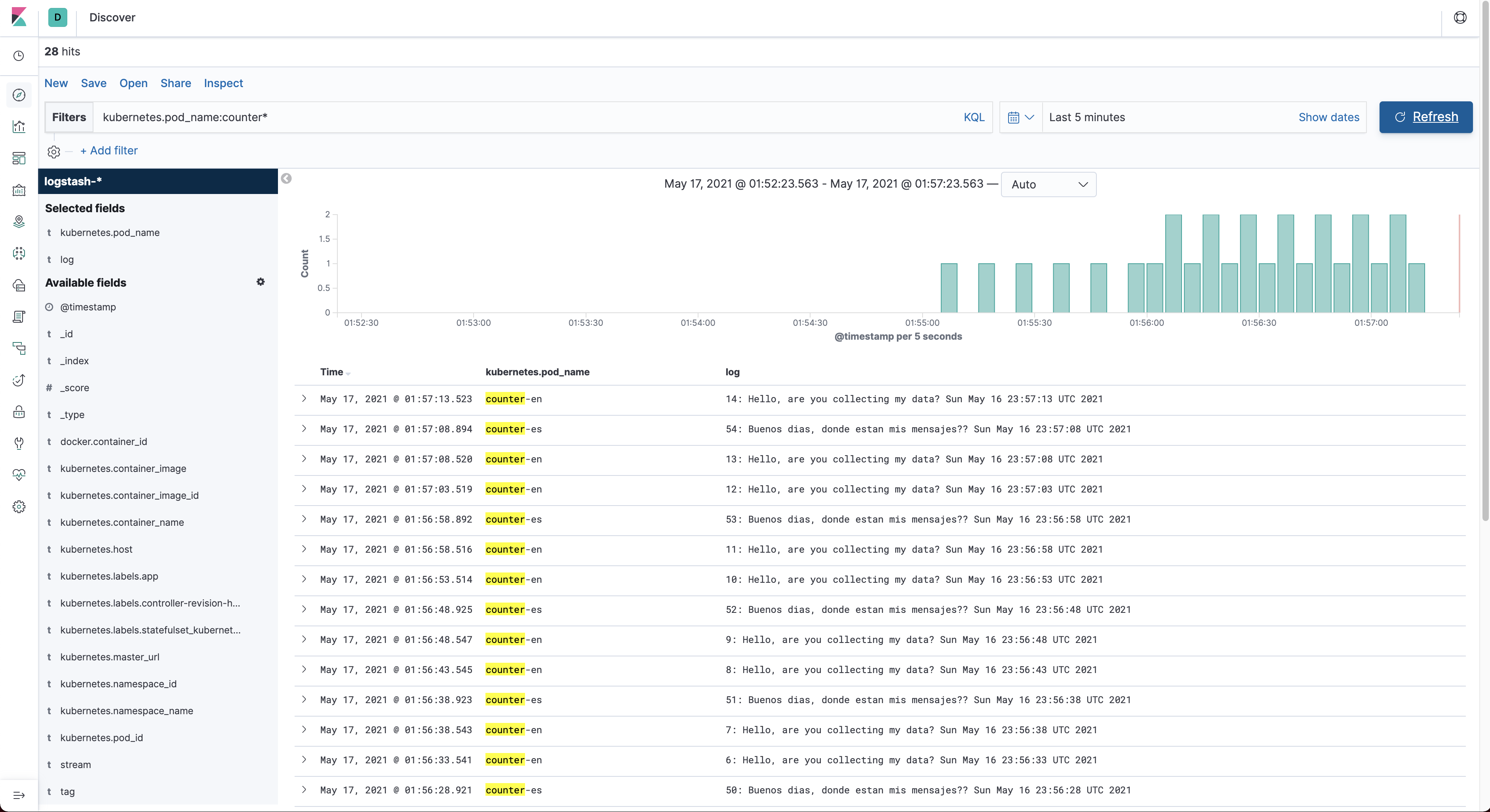
Task: Expand the navigation sidebar at bottom left
Action: [x=19, y=795]
